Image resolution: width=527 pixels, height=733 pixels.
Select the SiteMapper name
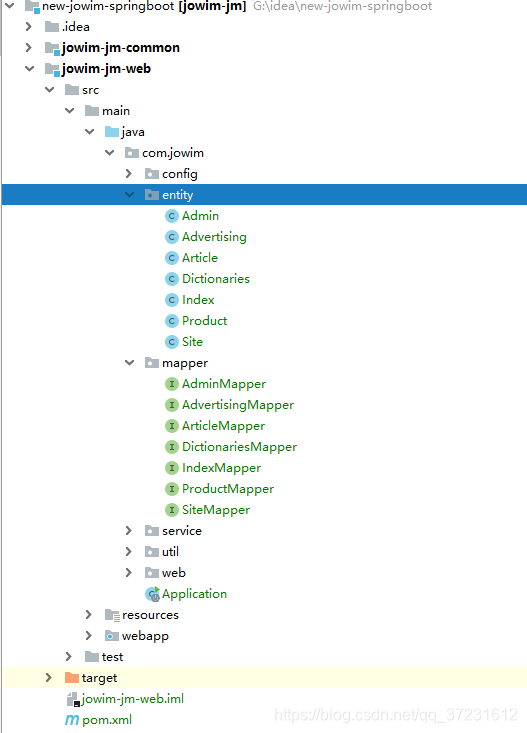216,510
